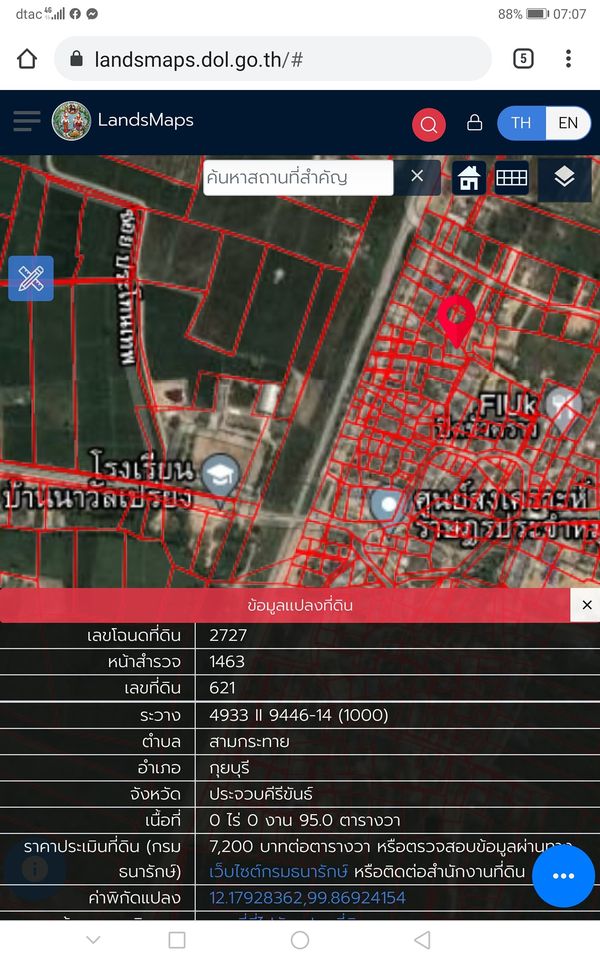Switch language to EN
The height and width of the screenshot is (960, 600).
tap(568, 123)
